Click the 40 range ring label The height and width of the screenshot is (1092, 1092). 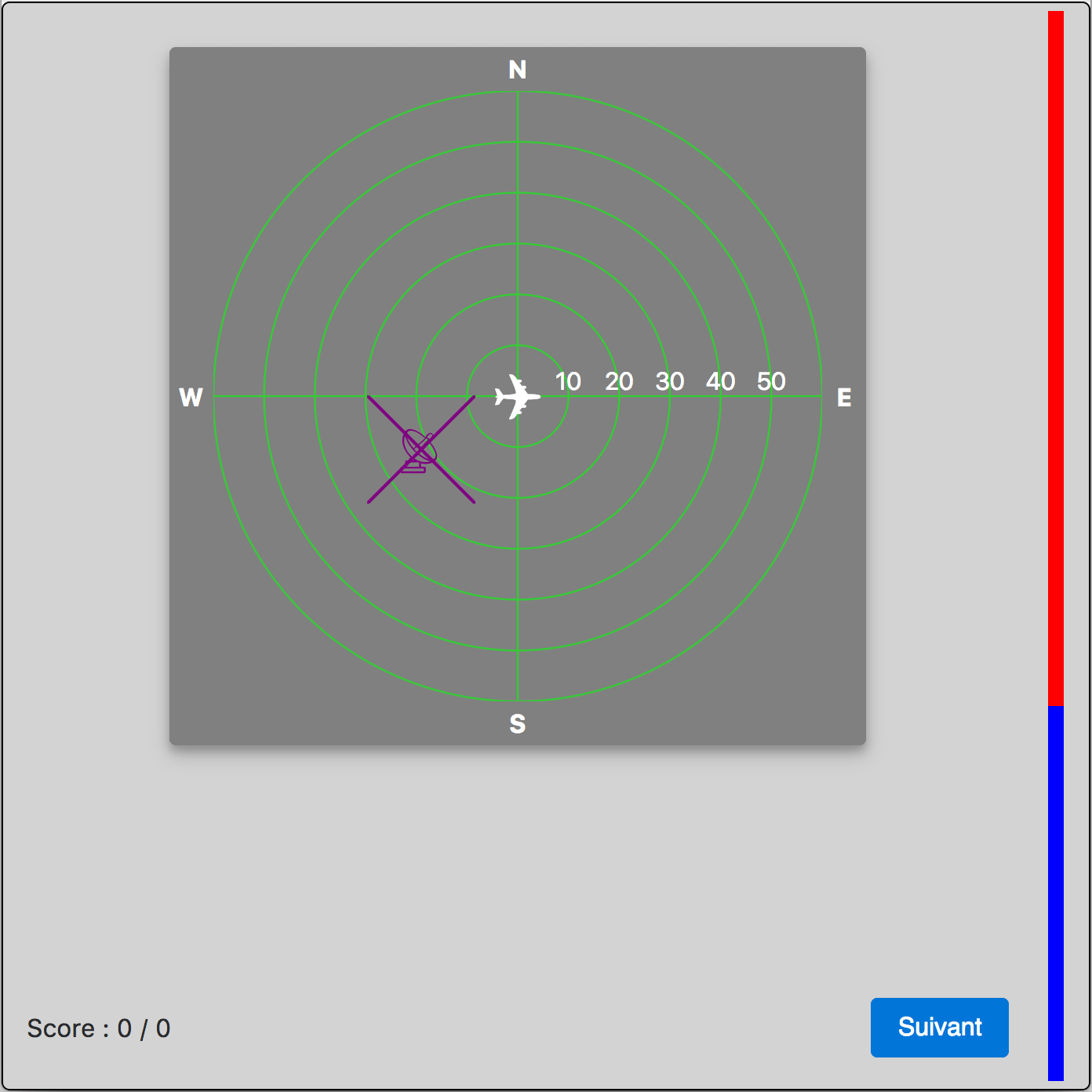[720, 381]
